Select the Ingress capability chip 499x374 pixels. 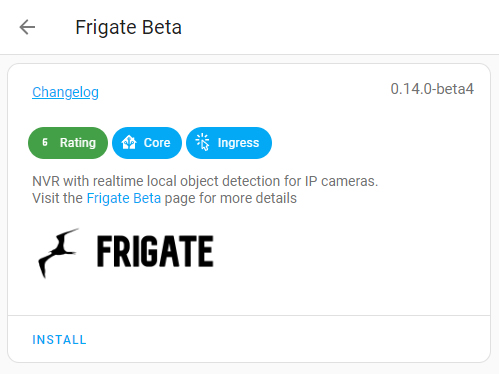pos(229,143)
